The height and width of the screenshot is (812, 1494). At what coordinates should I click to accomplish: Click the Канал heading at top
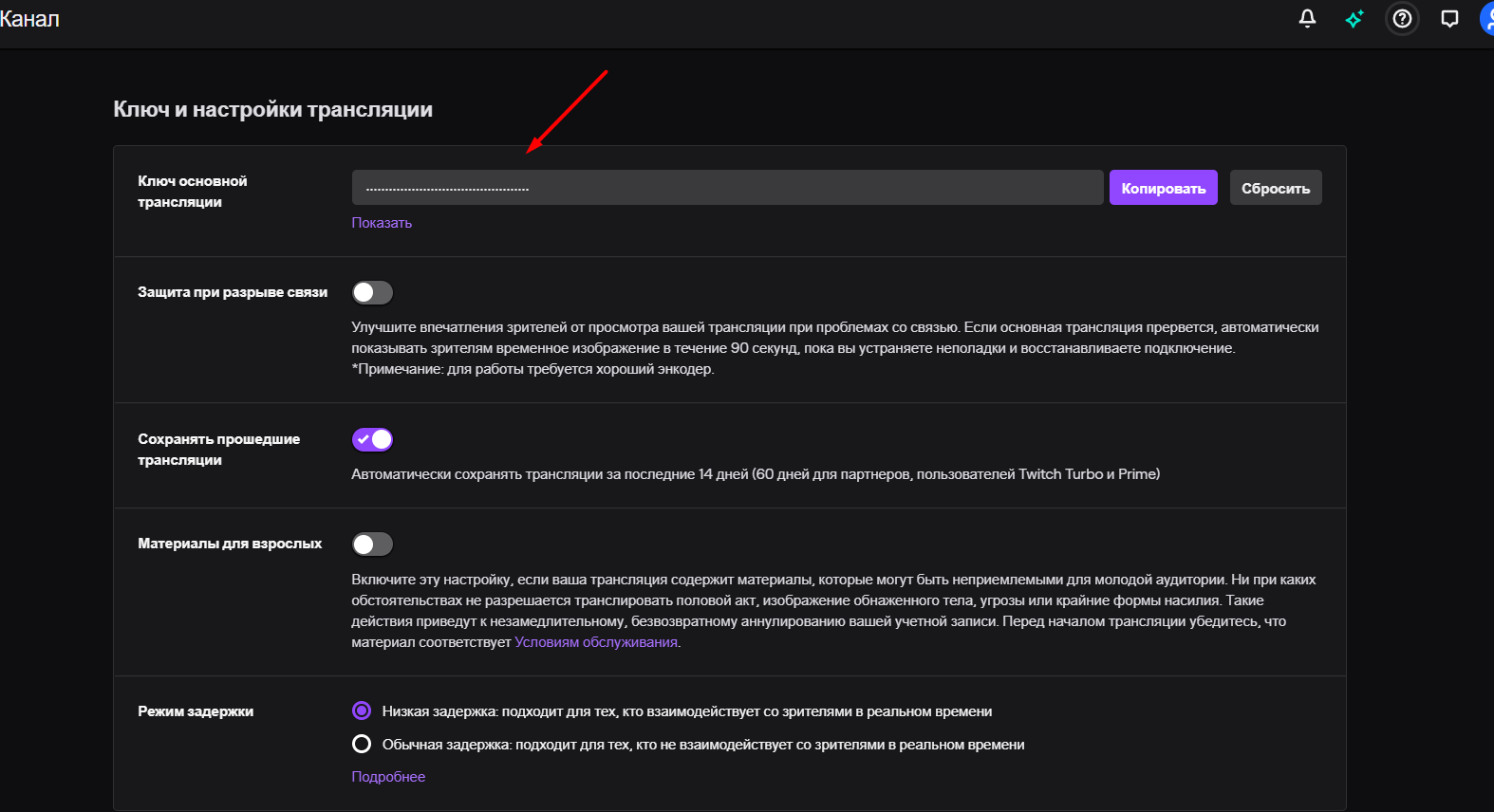[x=29, y=19]
